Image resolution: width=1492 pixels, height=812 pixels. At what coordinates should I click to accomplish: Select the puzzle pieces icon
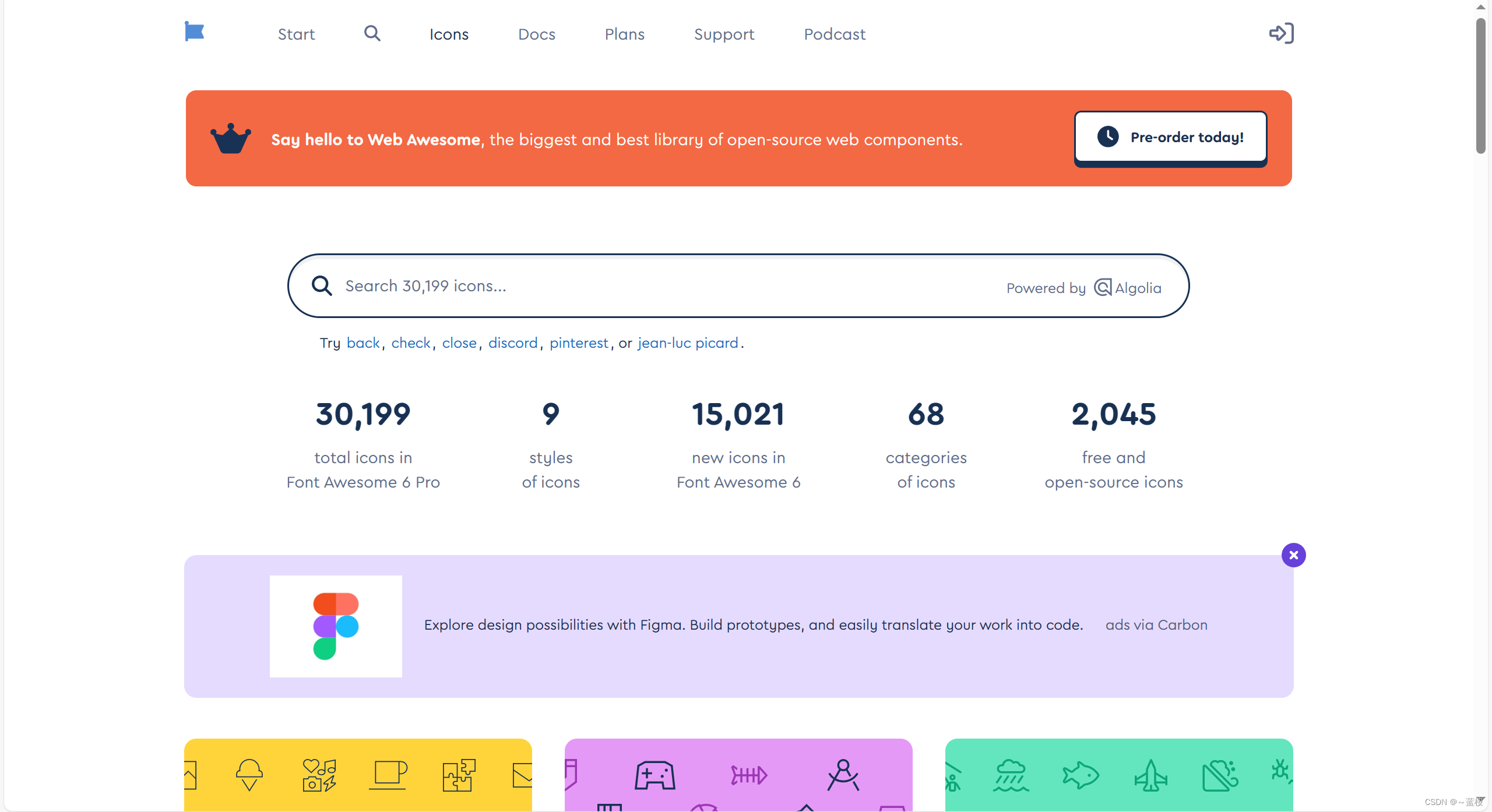(459, 775)
